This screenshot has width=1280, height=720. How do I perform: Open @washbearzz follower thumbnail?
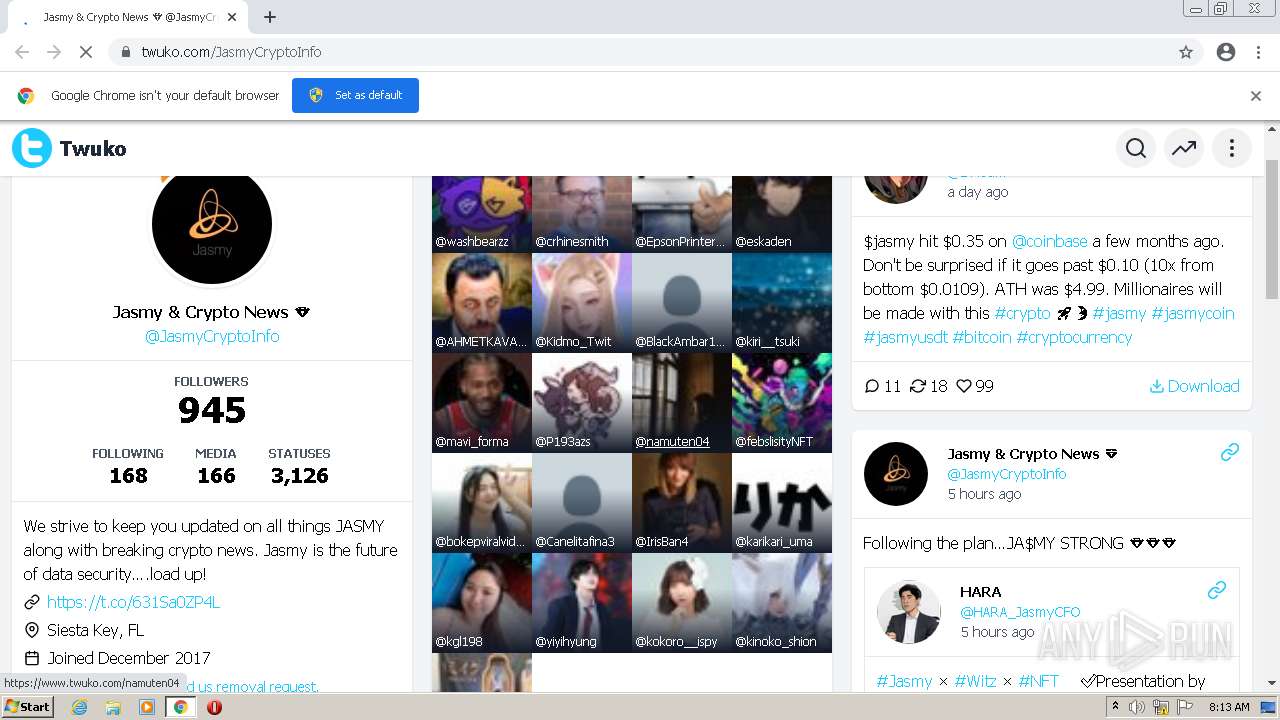click(482, 214)
